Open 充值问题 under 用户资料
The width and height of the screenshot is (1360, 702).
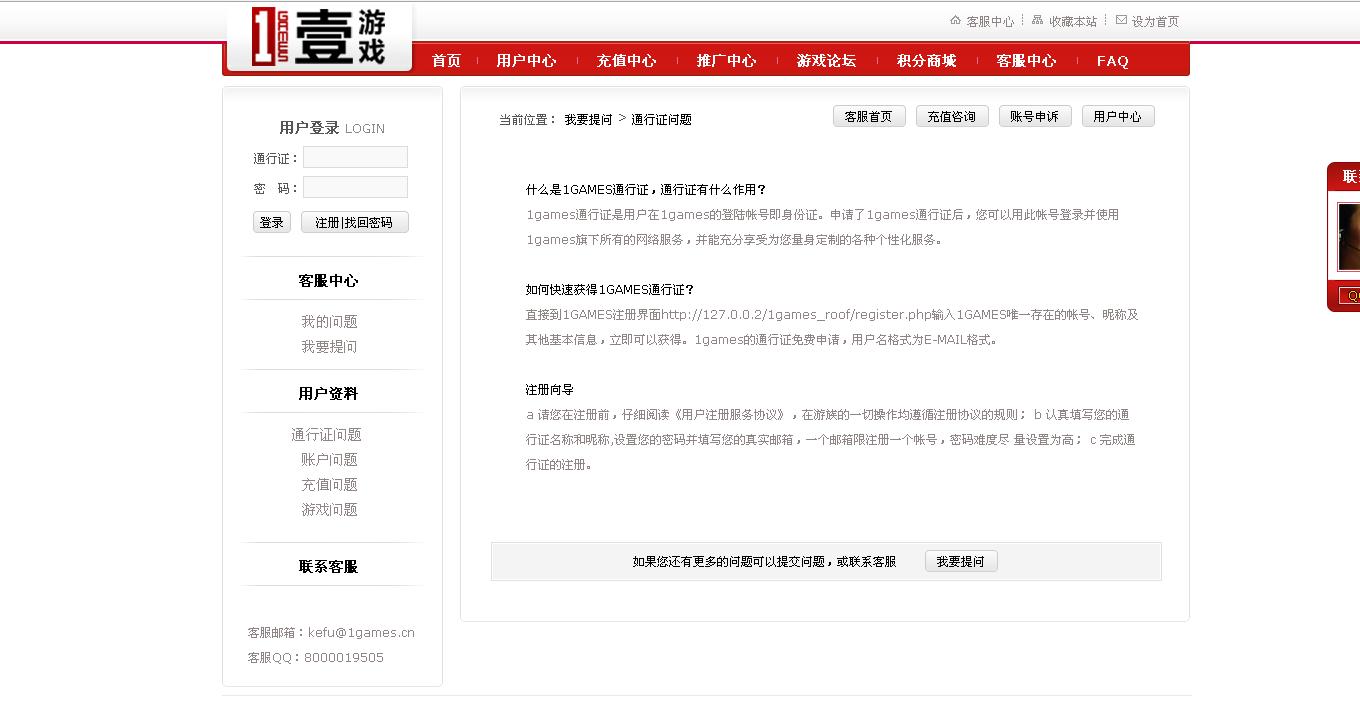point(330,484)
